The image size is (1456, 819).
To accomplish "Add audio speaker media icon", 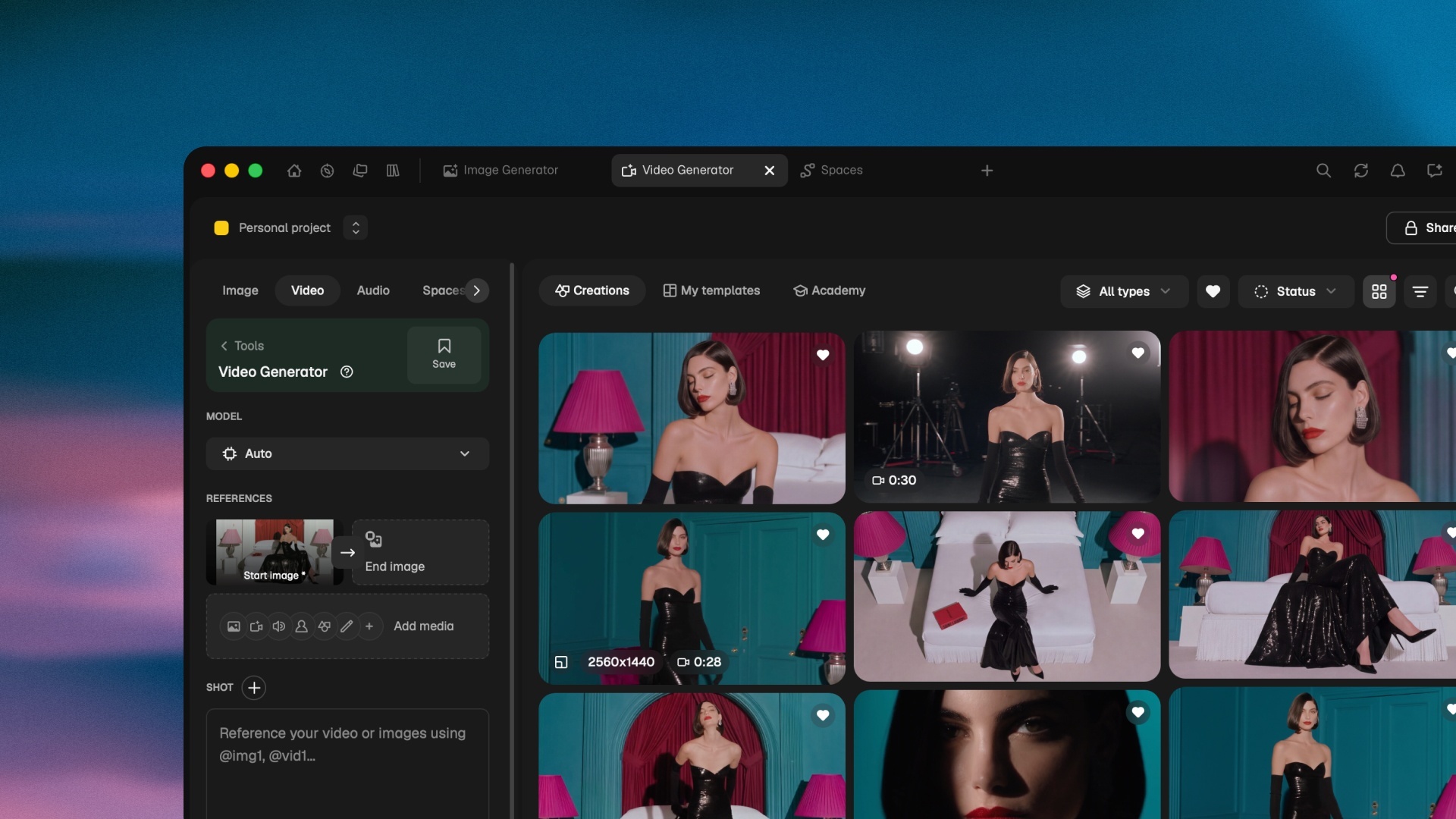I will (x=279, y=626).
